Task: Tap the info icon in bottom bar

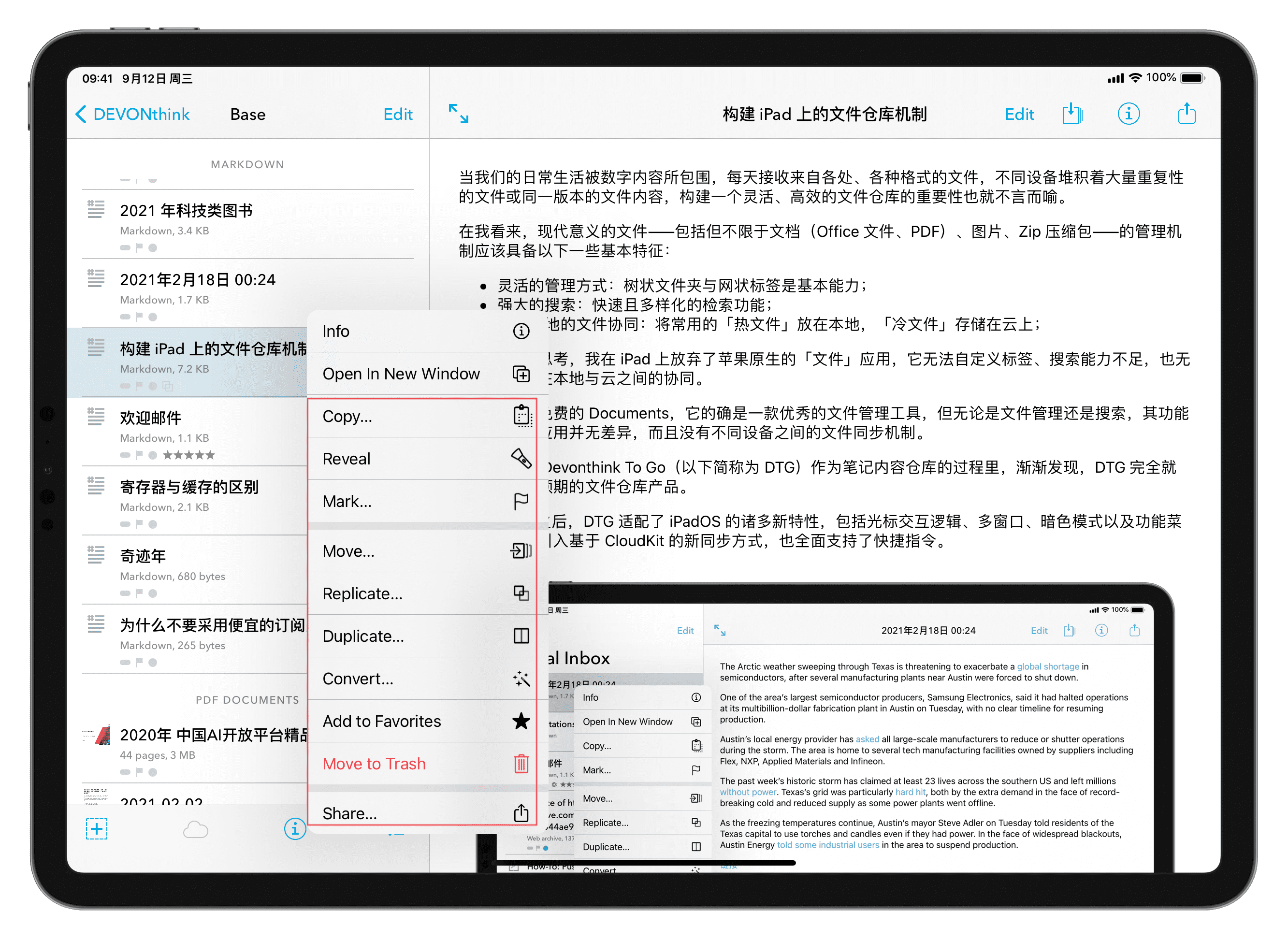Action: point(294,829)
